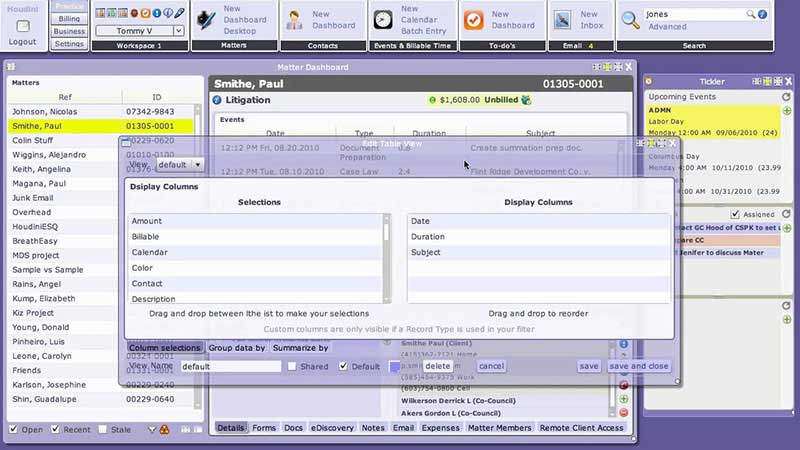800x450 pixels.
Task: Refresh the Assigned section in Ticker
Action: coord(786,214)
